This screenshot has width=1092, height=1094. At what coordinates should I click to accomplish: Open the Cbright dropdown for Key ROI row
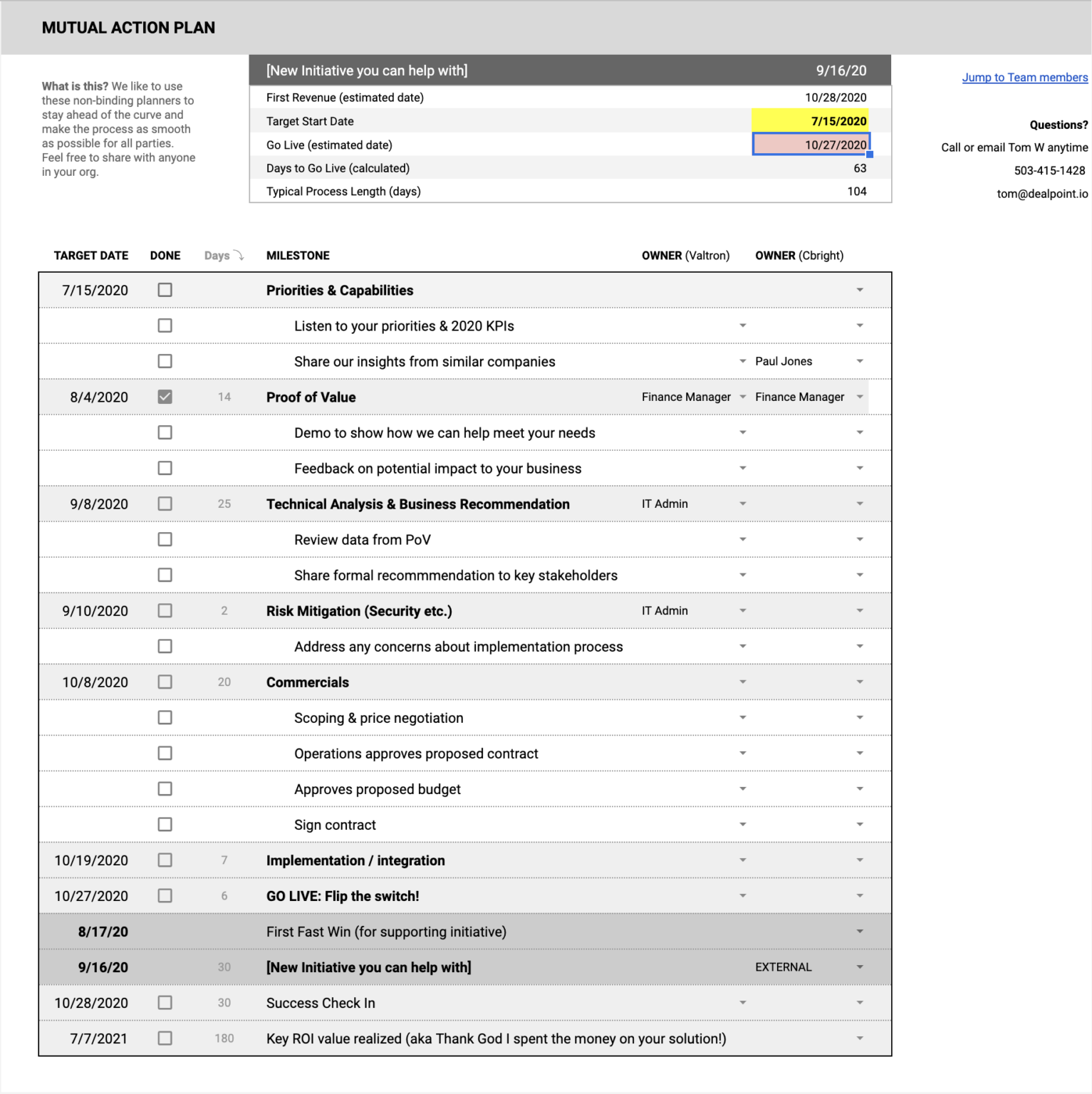pos(860,1038)
